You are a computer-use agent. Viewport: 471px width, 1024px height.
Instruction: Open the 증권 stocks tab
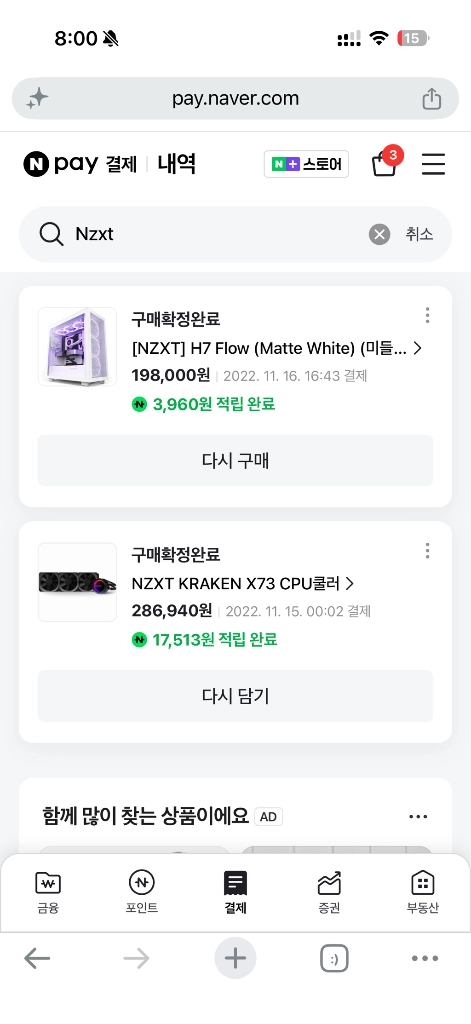(329, 891)
